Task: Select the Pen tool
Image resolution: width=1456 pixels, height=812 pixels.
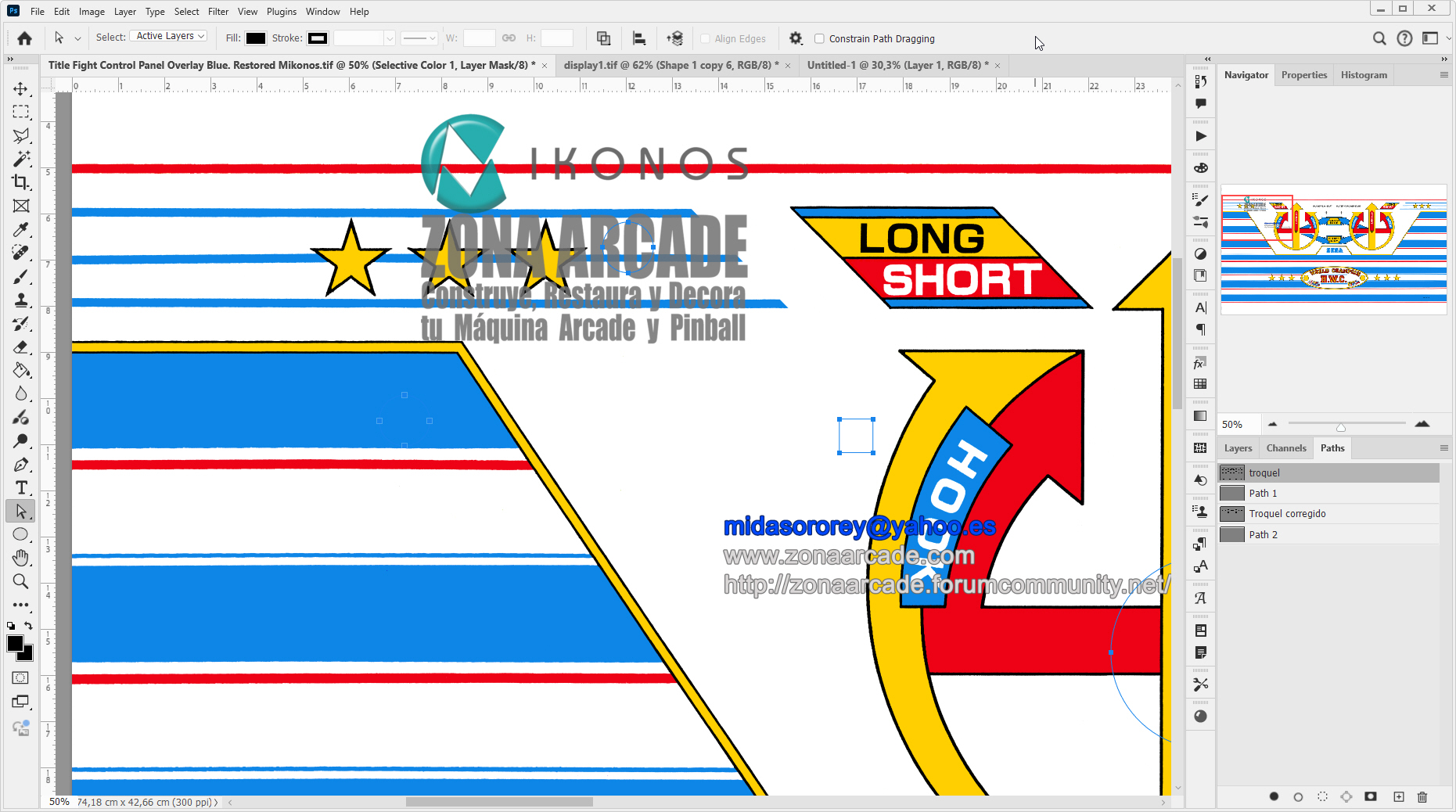Action: 21,465
